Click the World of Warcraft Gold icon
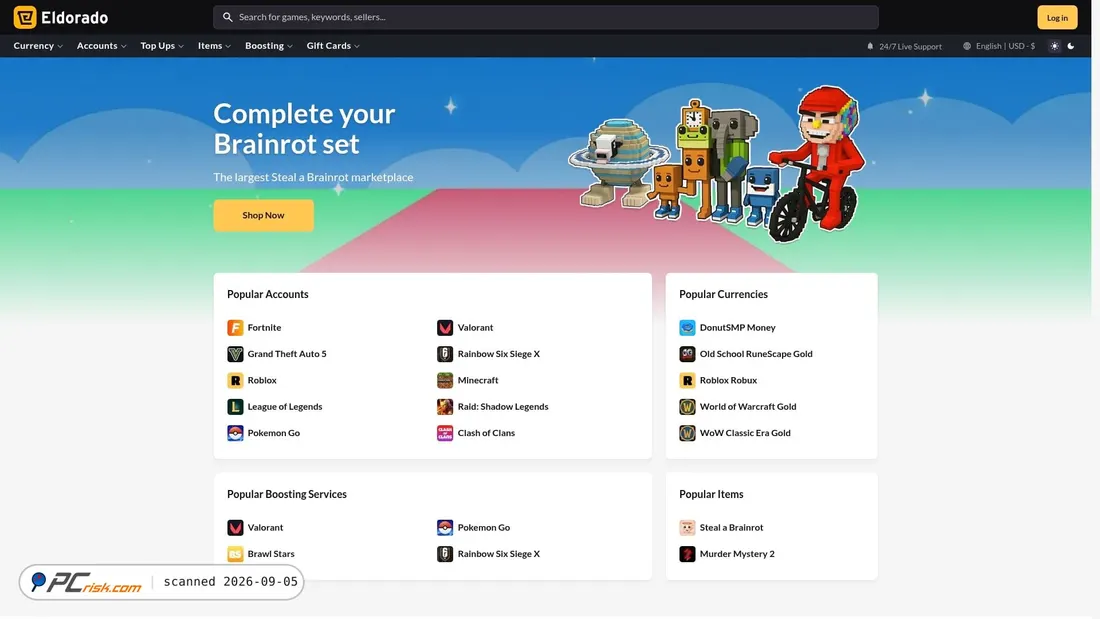Viewport: 1100px width, 619px height. [687, 406]
